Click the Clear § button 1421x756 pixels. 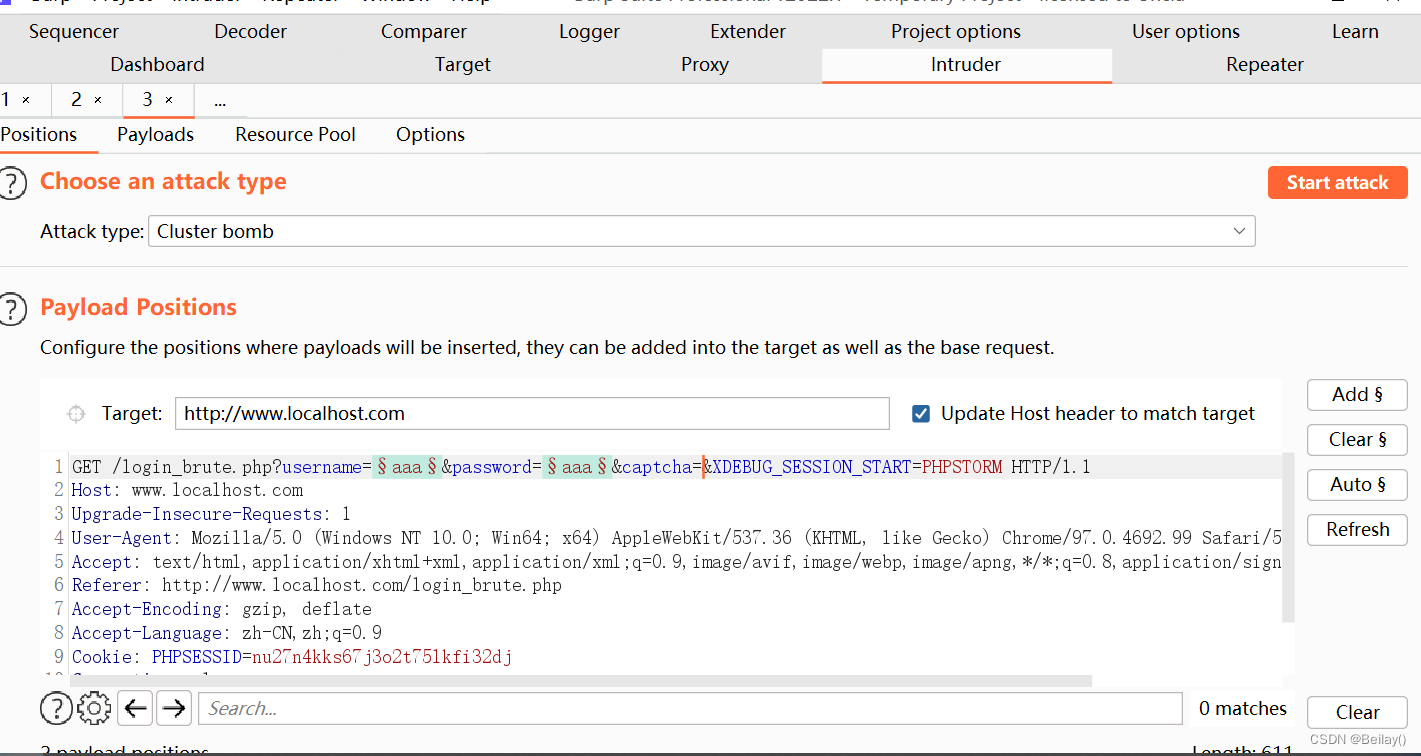point(1357,439)
